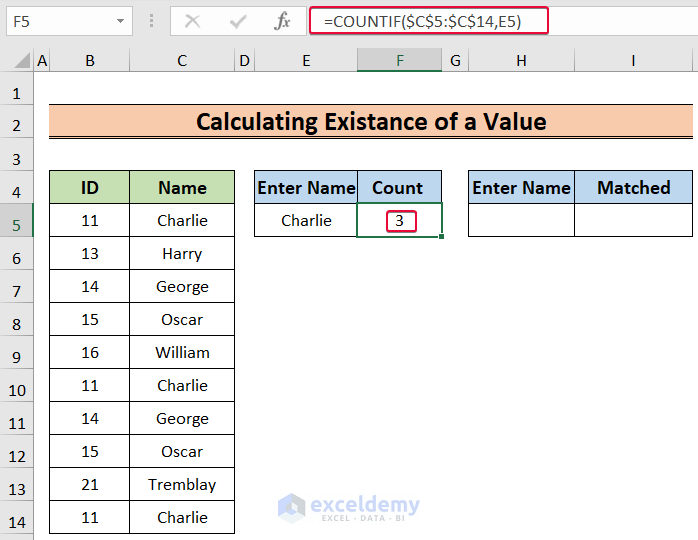
Task: Click 'Oscar' in row 12
Action: (x=182, y=451)
